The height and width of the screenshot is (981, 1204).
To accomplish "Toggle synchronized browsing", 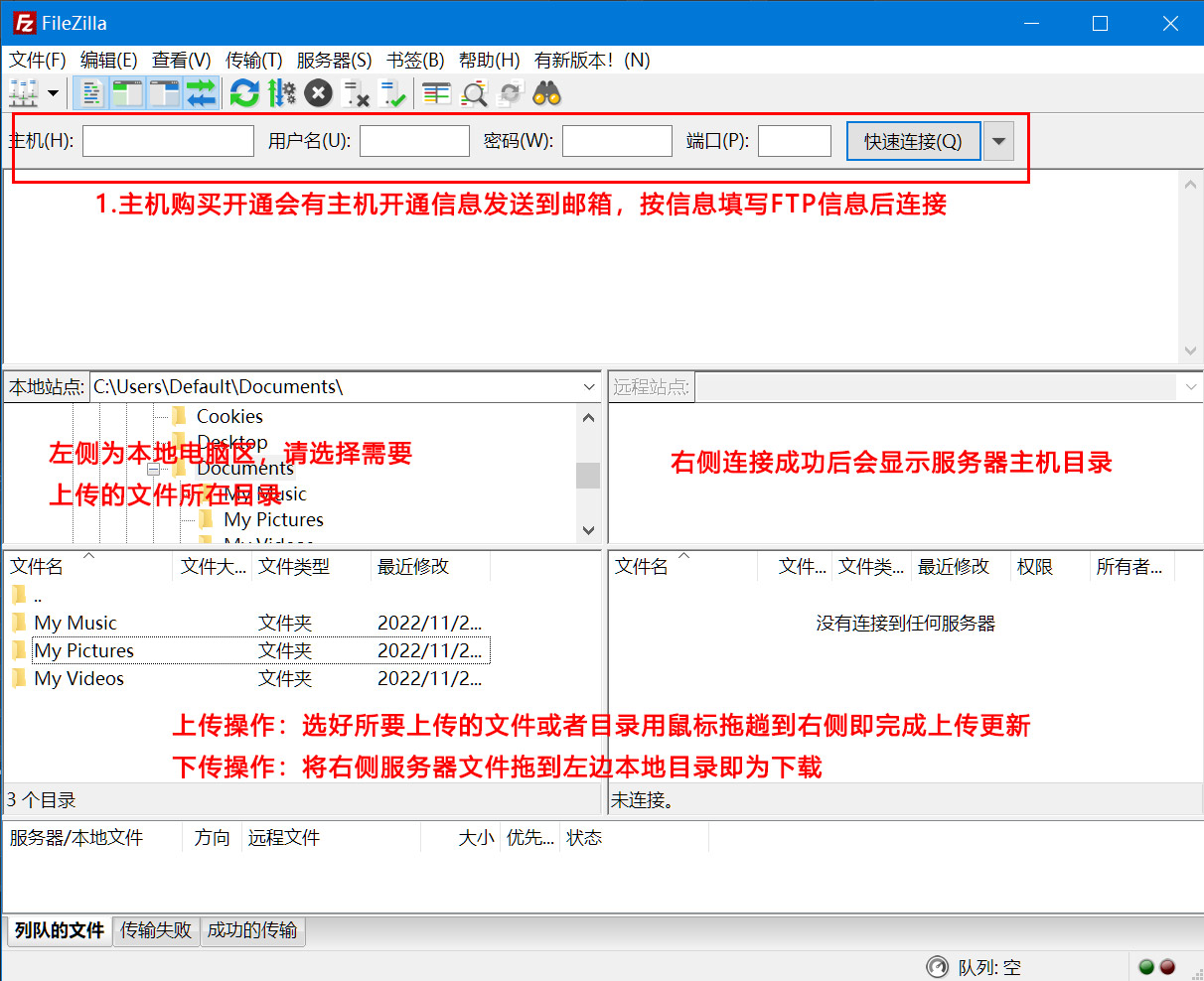I will tap(511, 94).
